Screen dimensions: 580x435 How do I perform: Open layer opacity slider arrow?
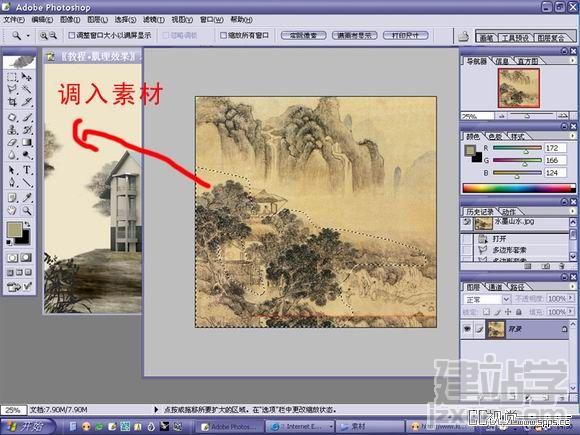tap(571, 298)
